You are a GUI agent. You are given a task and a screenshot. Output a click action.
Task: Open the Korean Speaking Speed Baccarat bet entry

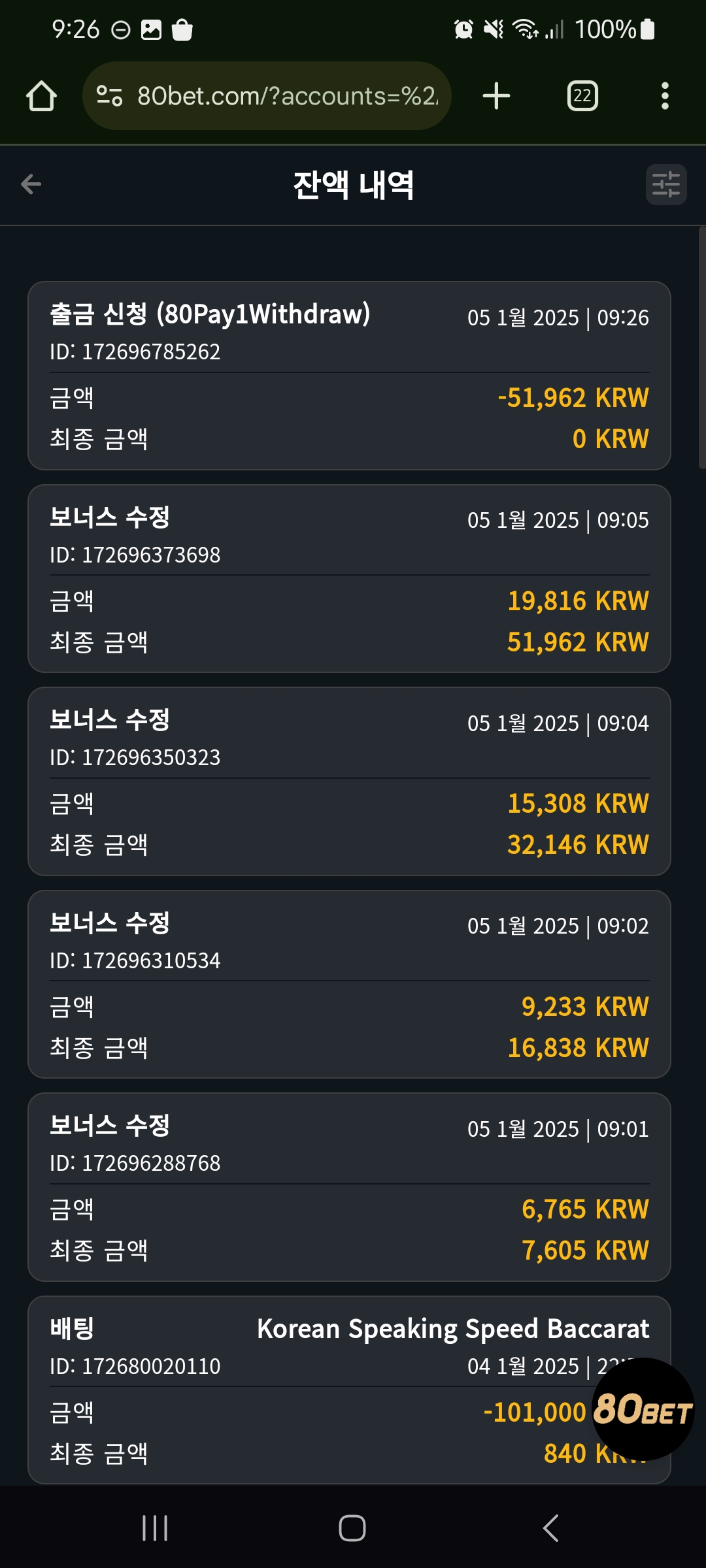coord(349,1390)
